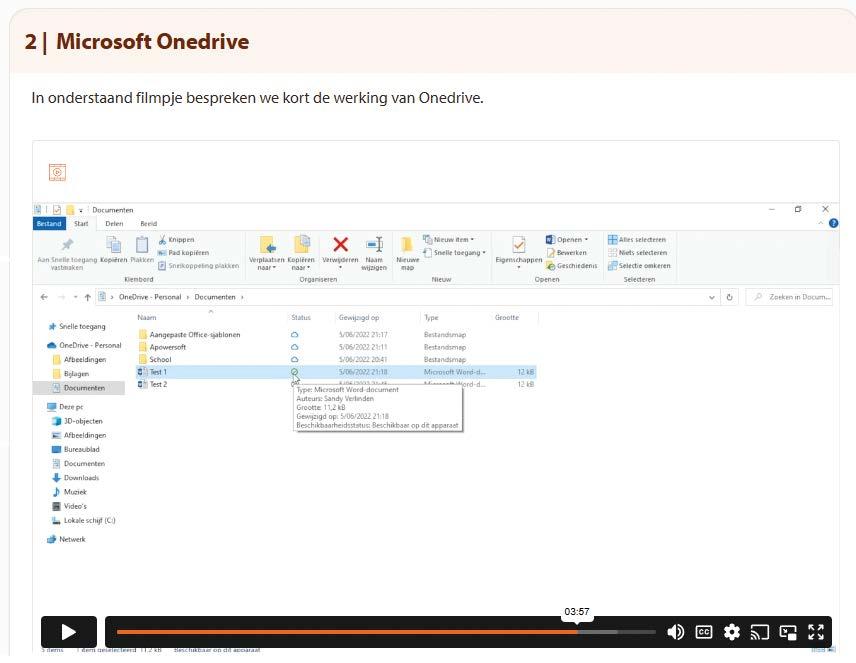Click the cast to device icon
Image resolution: width=856 pixels, height=663 pixels.
tap(759, 632)
